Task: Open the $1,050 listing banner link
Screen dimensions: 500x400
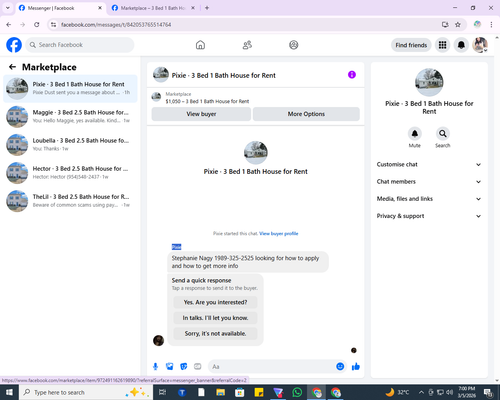Action: tap(207, 101)
